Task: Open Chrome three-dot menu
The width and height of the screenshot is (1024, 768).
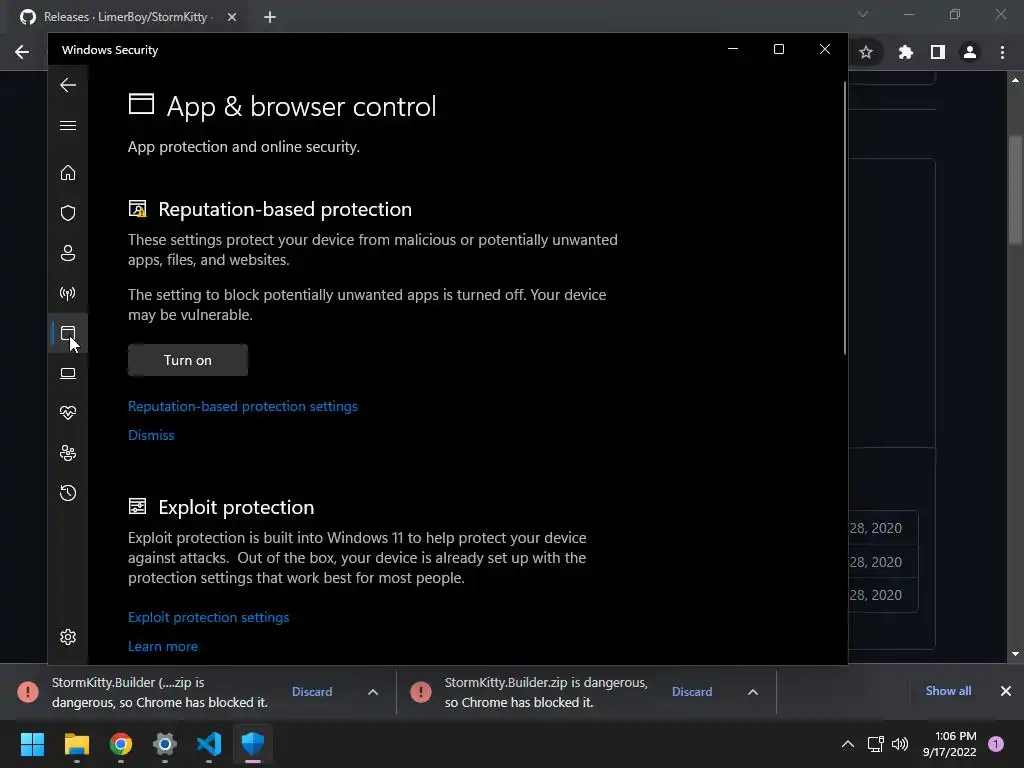Action: pyautogui.click(x=1002, y=52)
